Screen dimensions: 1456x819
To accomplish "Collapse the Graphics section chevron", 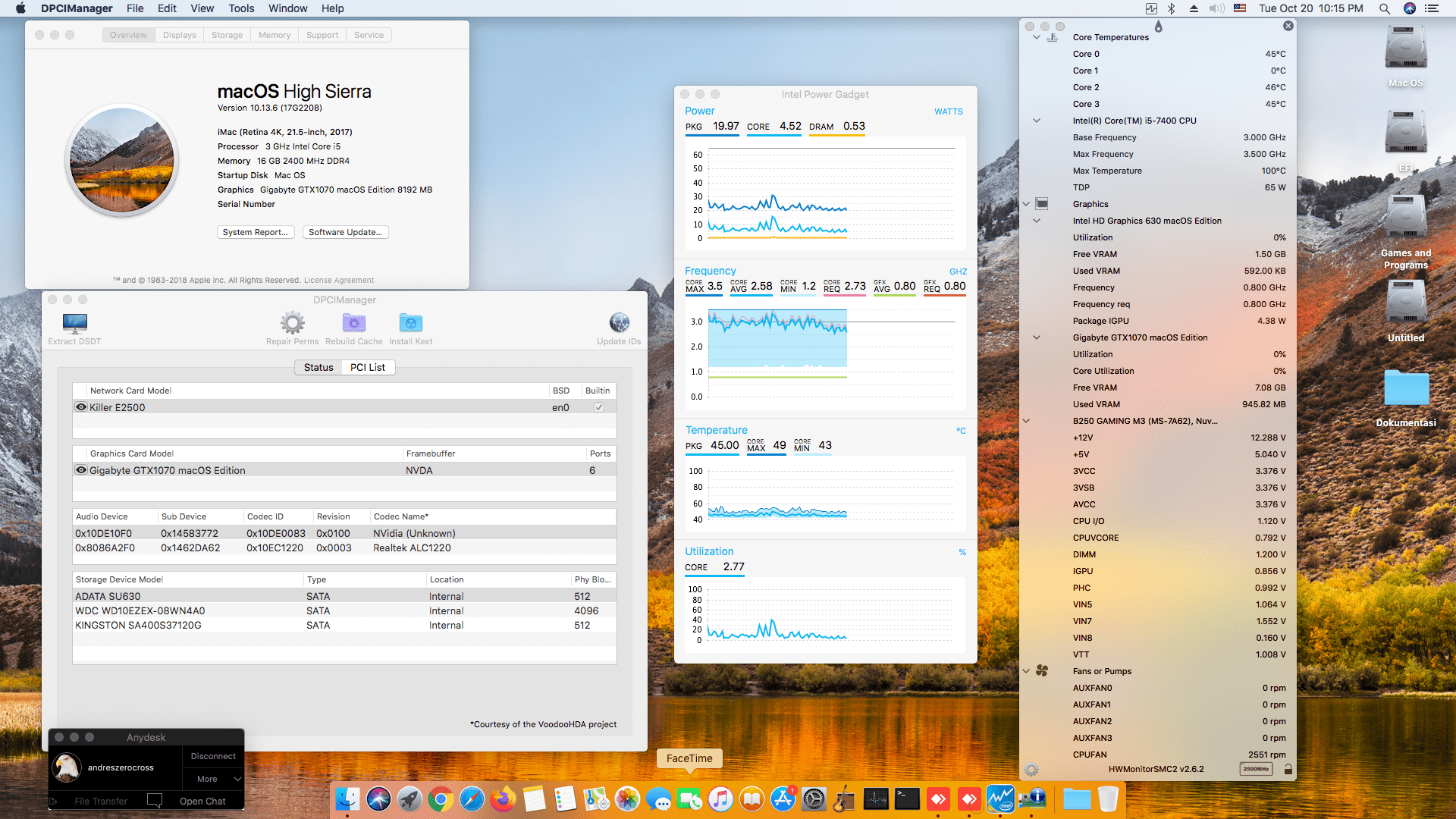I will pyautogui.click(x=1026, y=204).
